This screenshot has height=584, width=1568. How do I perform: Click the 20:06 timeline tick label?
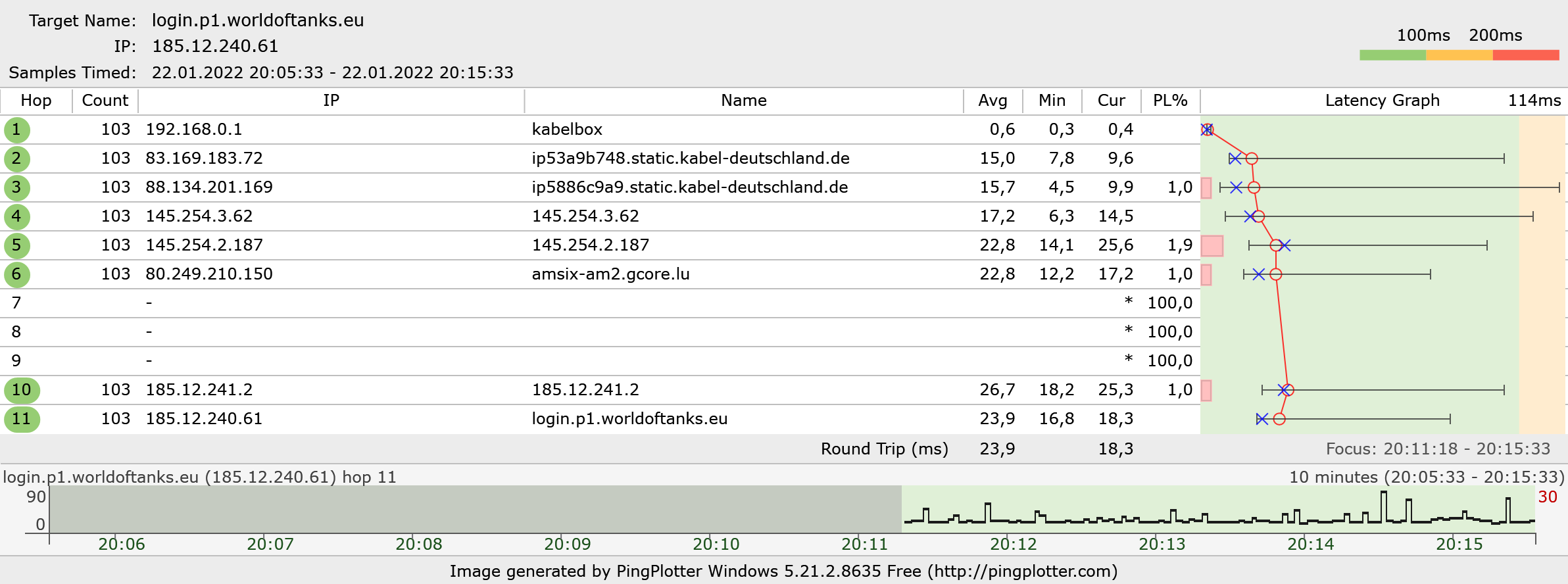click(122, 544)
